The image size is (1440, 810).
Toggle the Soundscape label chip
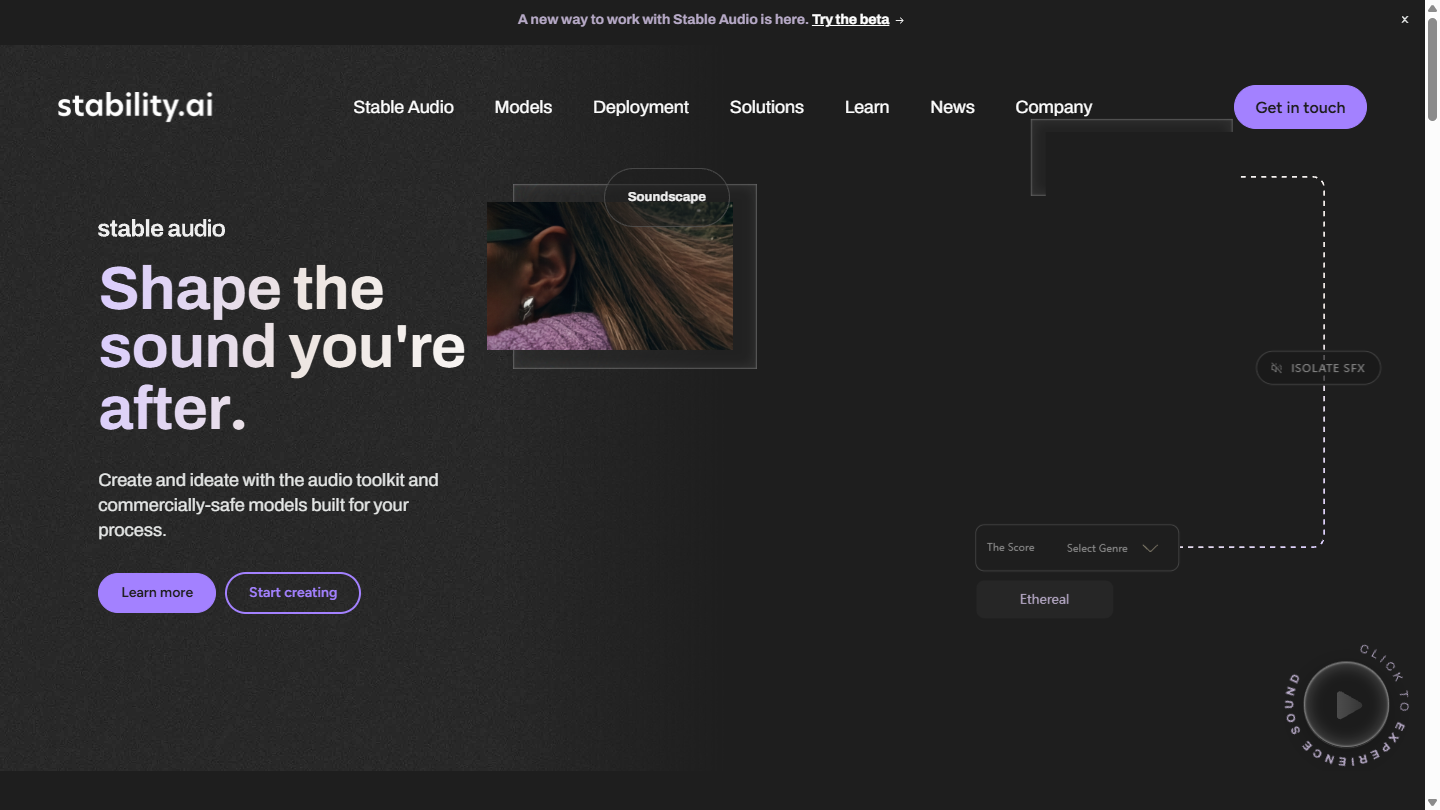(x=667, y=197)
